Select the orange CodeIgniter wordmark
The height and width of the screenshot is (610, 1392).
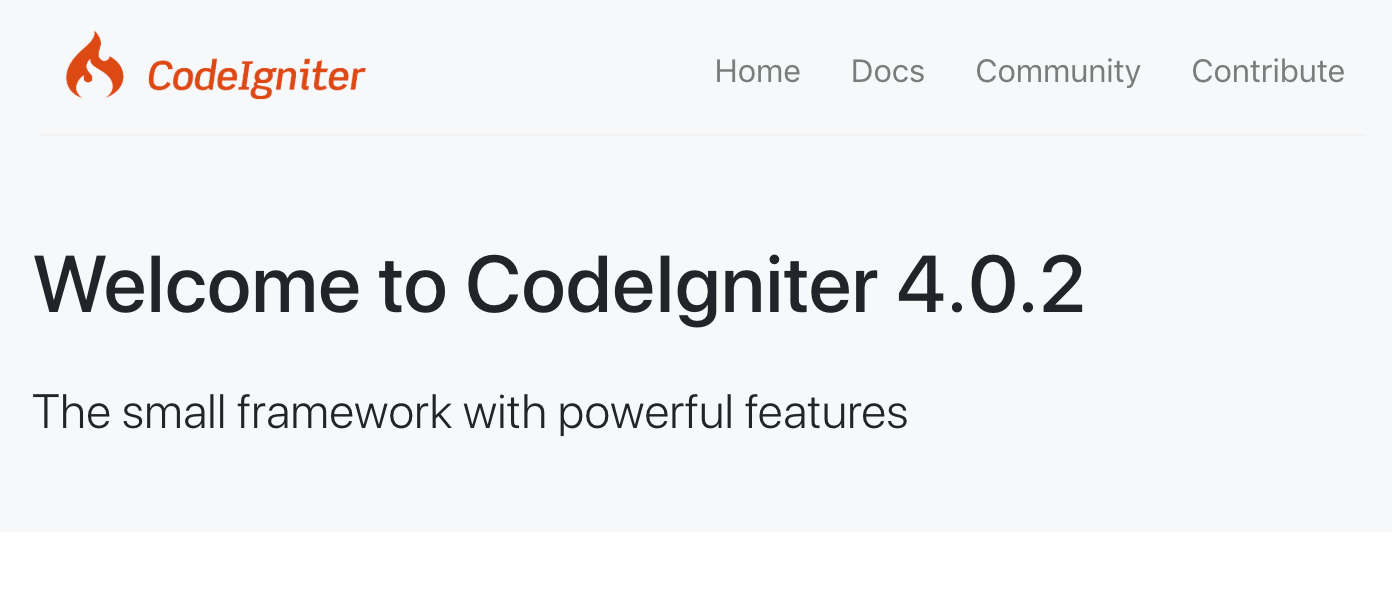(x=256, y=73)
